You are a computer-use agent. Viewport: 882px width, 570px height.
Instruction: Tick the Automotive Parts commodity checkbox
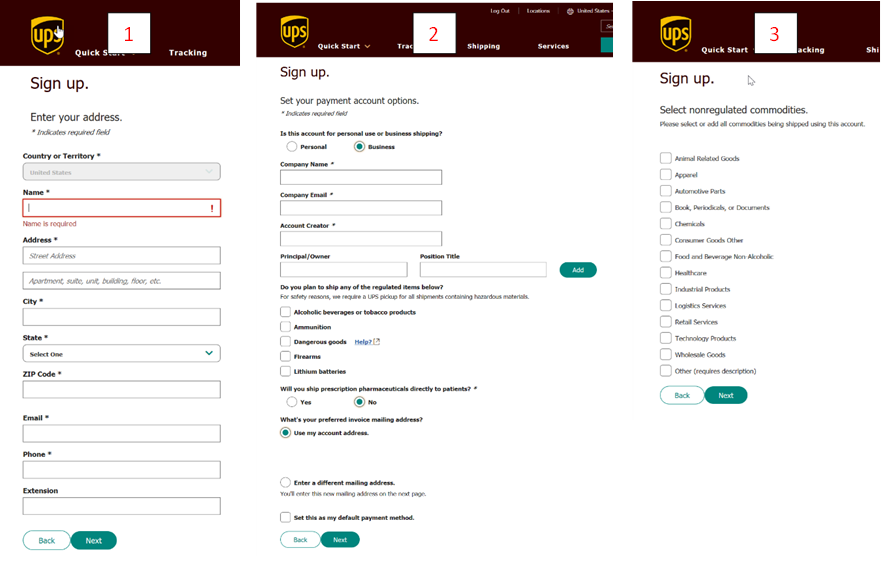pos(666,191)
